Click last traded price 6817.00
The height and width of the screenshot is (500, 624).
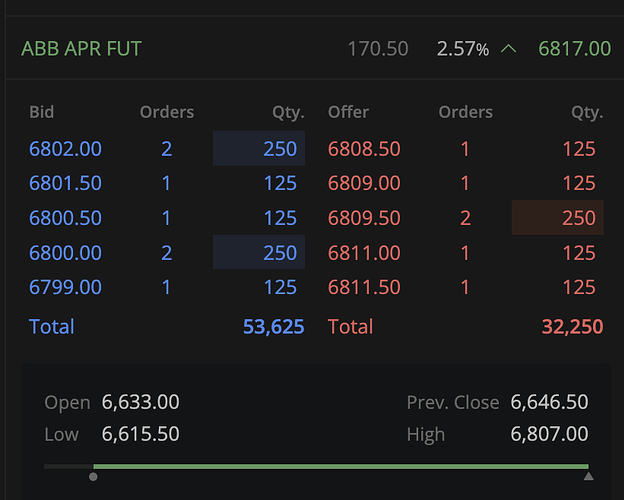(x=575, y=49)
